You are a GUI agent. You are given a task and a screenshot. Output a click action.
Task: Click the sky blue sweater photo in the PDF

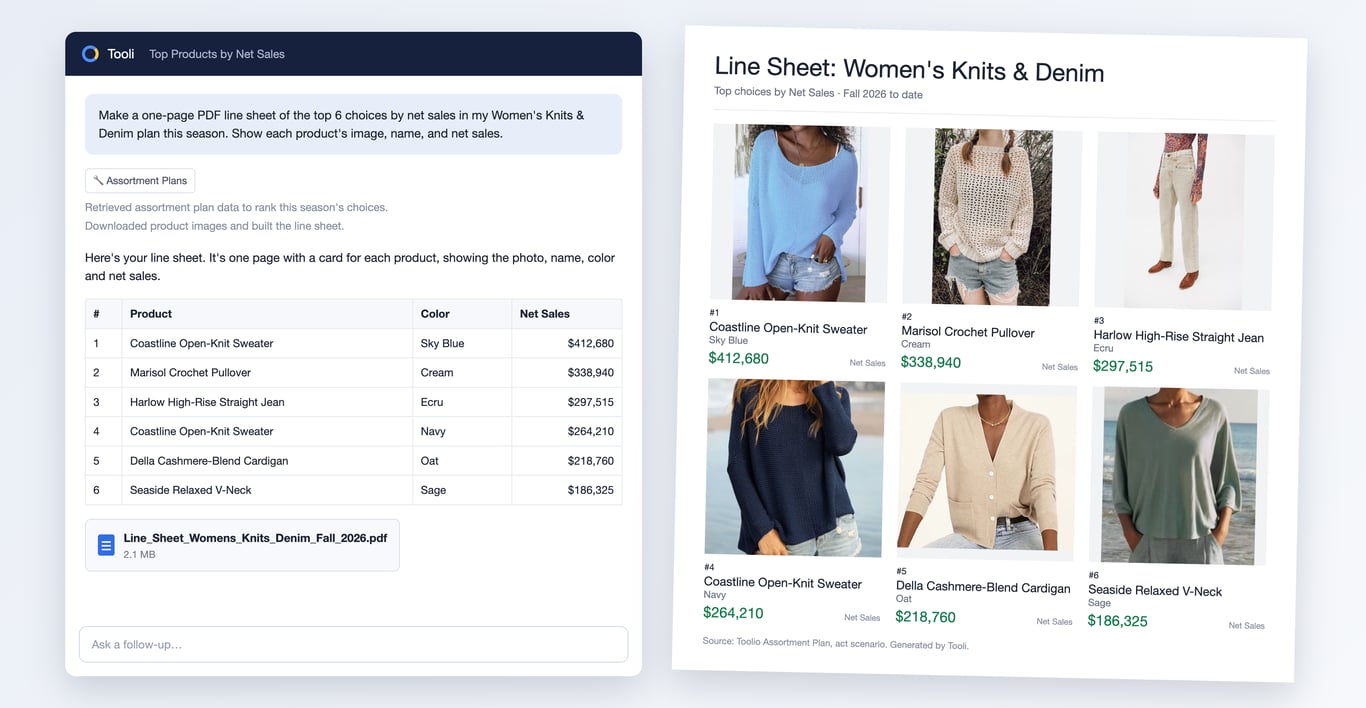click(800, 213)
